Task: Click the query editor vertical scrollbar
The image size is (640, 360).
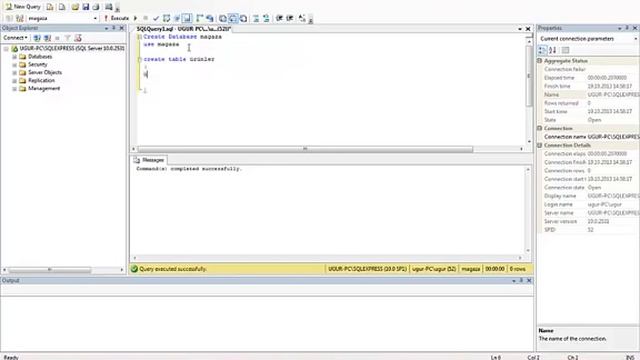Action: pos(529,75)
